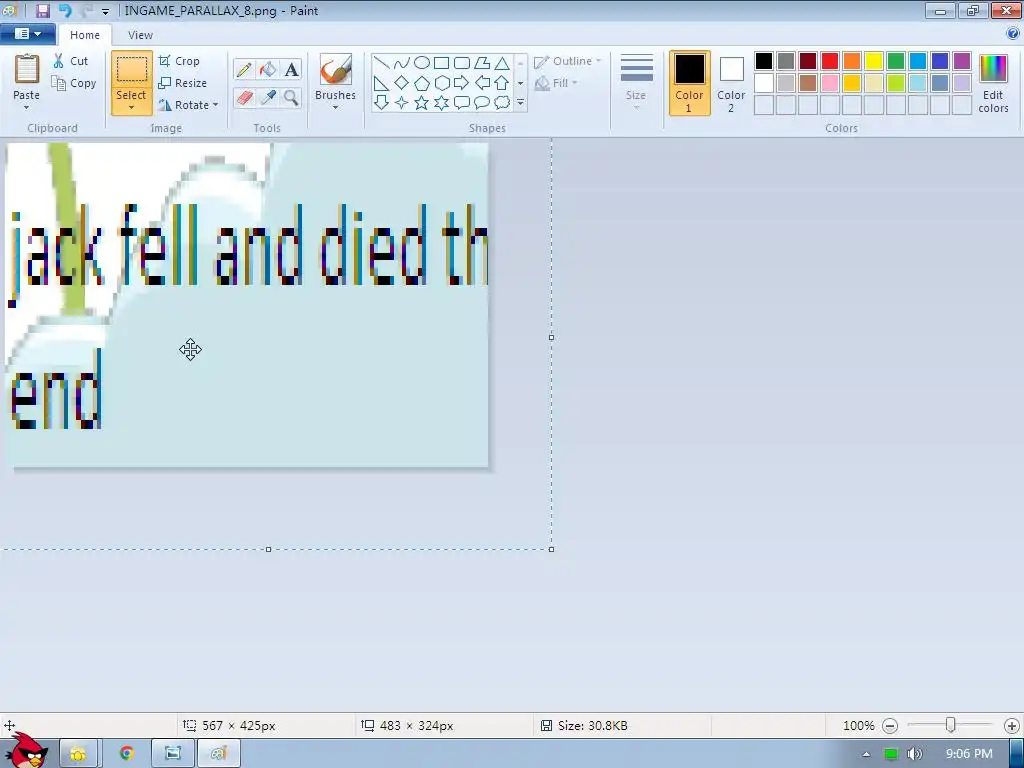Activate Color 1 foreground selector
Viewport: 1024px width, 768px height.
(x=690, y=83)
